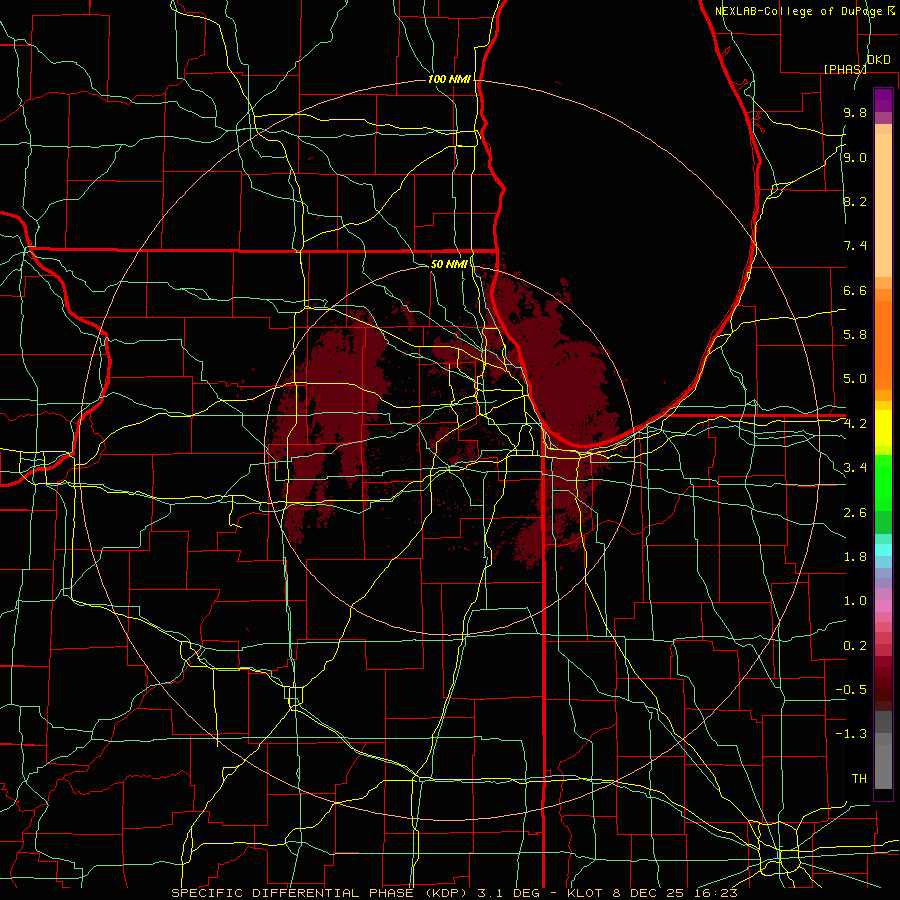Click the dark red echo over Lake Michigan
Screen dimensions: 900x900
coord(565,379)
